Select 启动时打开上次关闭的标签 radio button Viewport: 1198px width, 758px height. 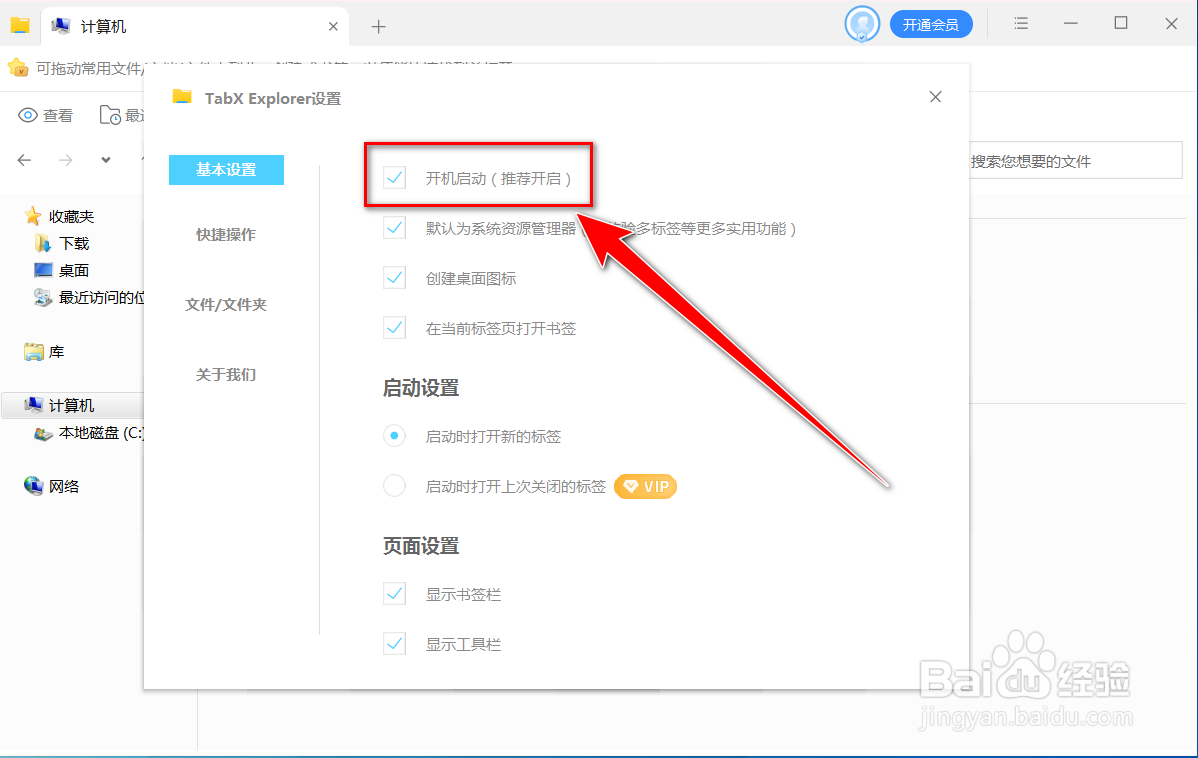click(394, 486)
